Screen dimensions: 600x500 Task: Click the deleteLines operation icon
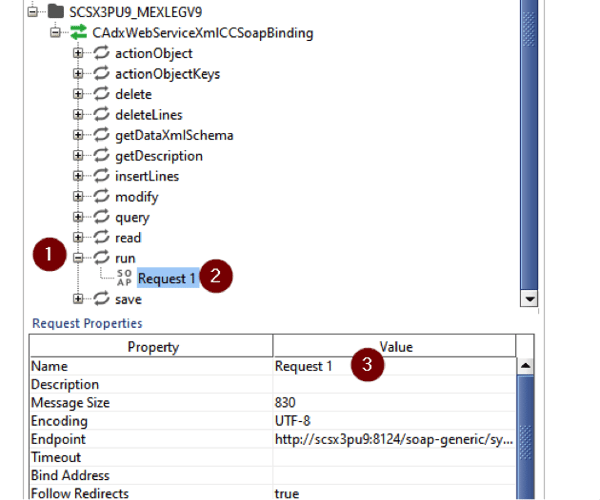tap(101, 114)
